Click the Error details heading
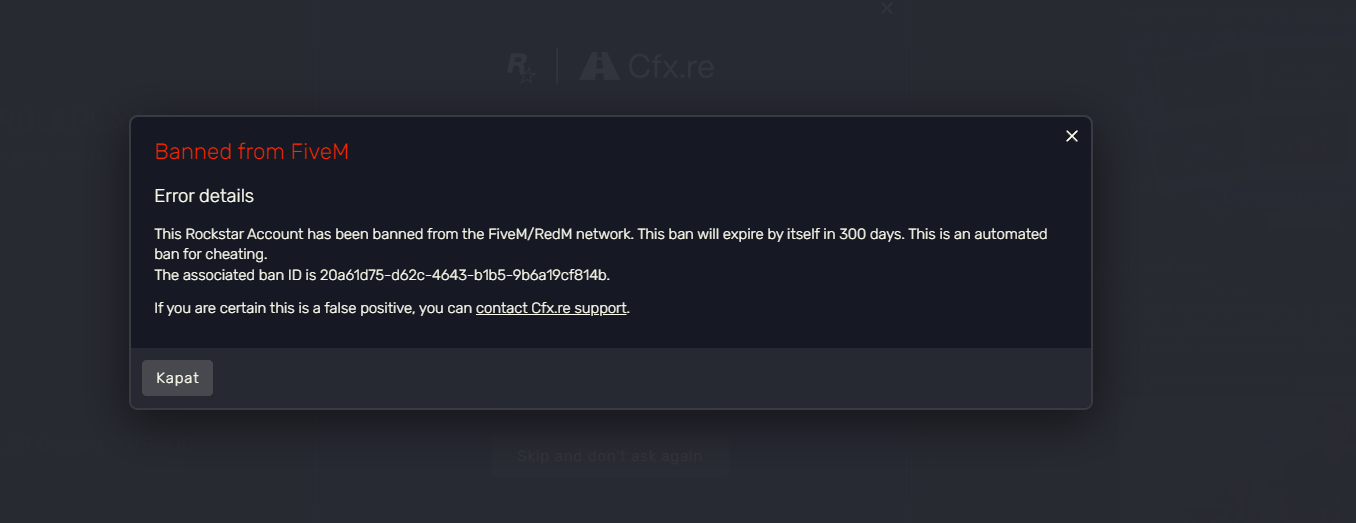 click(204, 196)
